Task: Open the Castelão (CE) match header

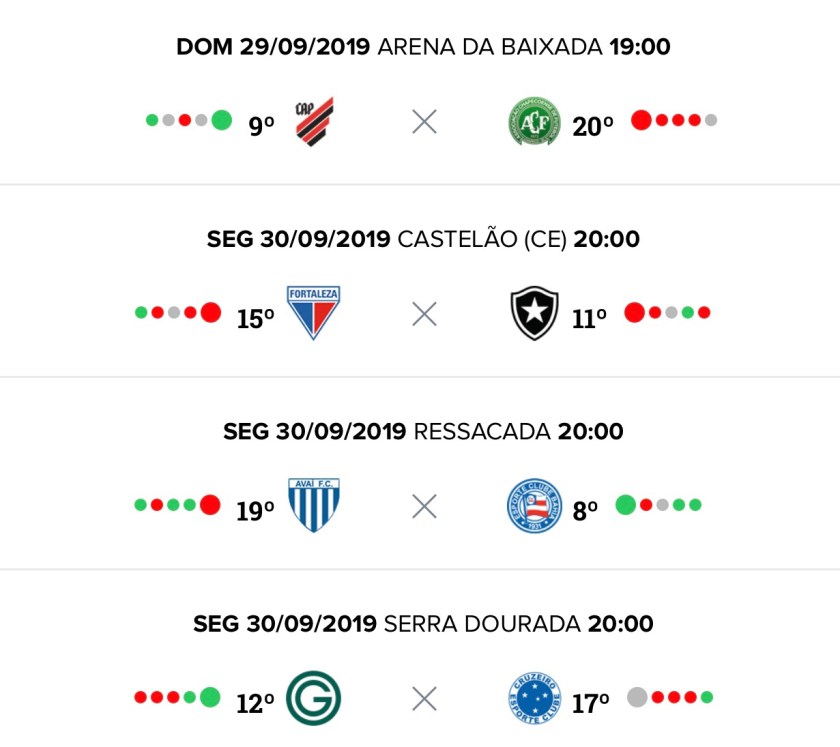Action: 423,240
